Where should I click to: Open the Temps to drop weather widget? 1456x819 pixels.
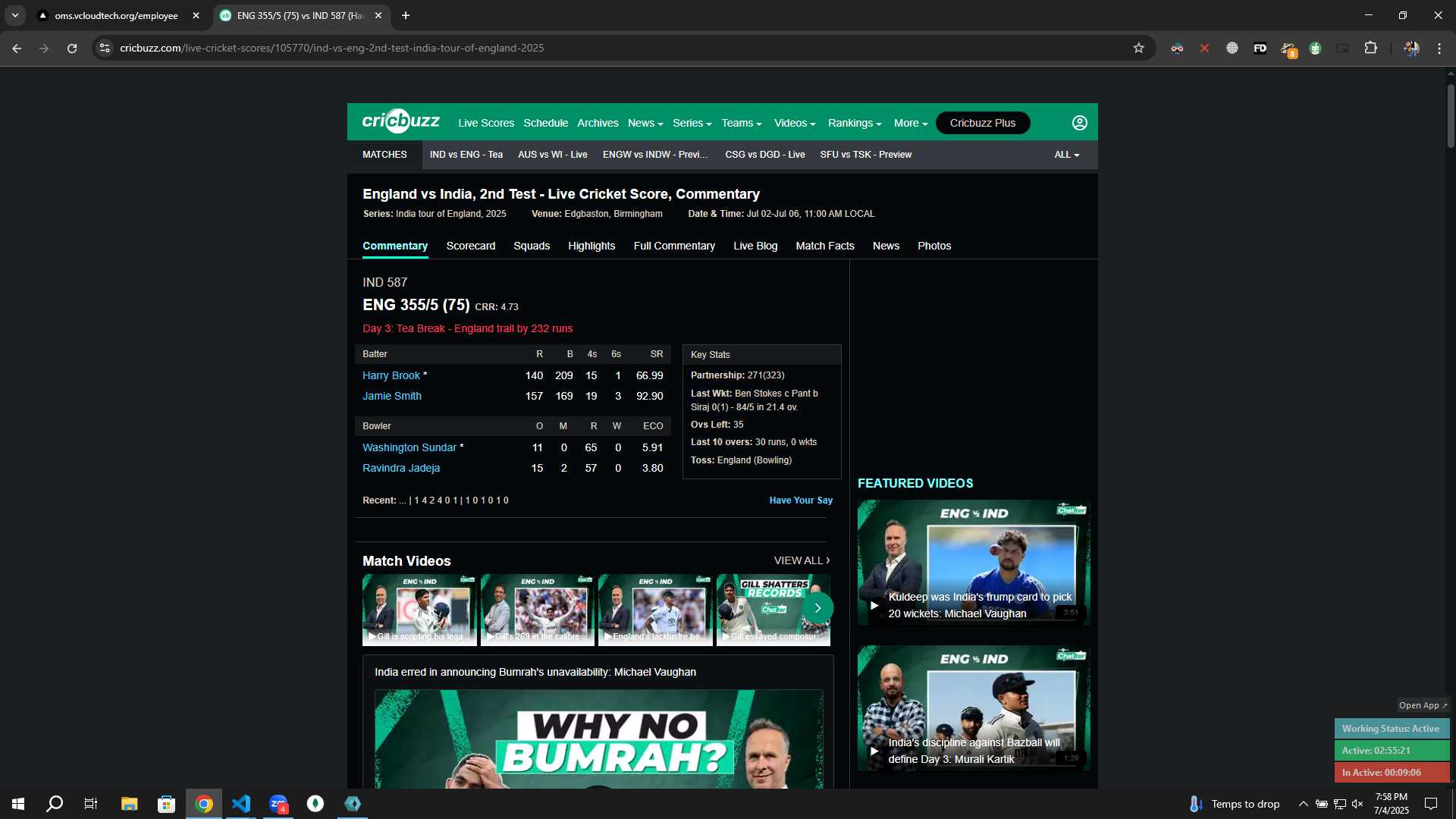(x=1234, y=804)
